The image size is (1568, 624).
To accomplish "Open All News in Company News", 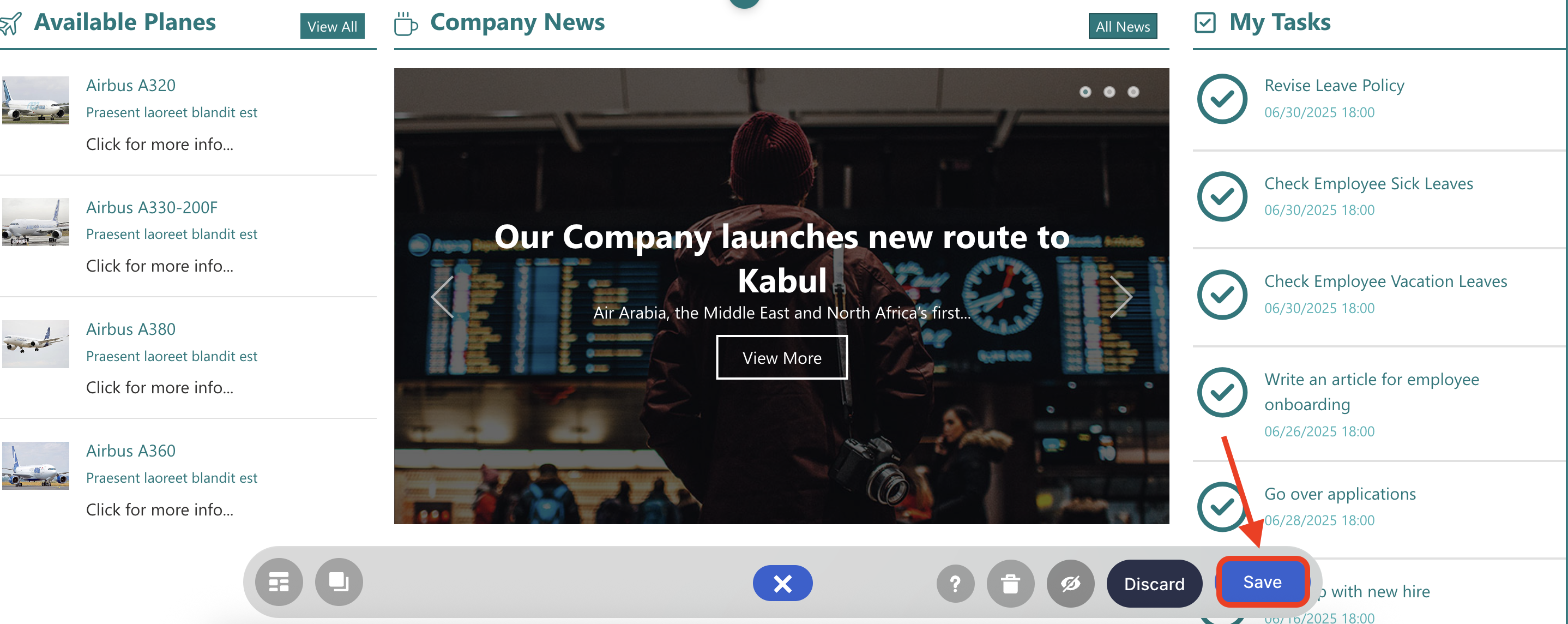I will [1123, 26].
